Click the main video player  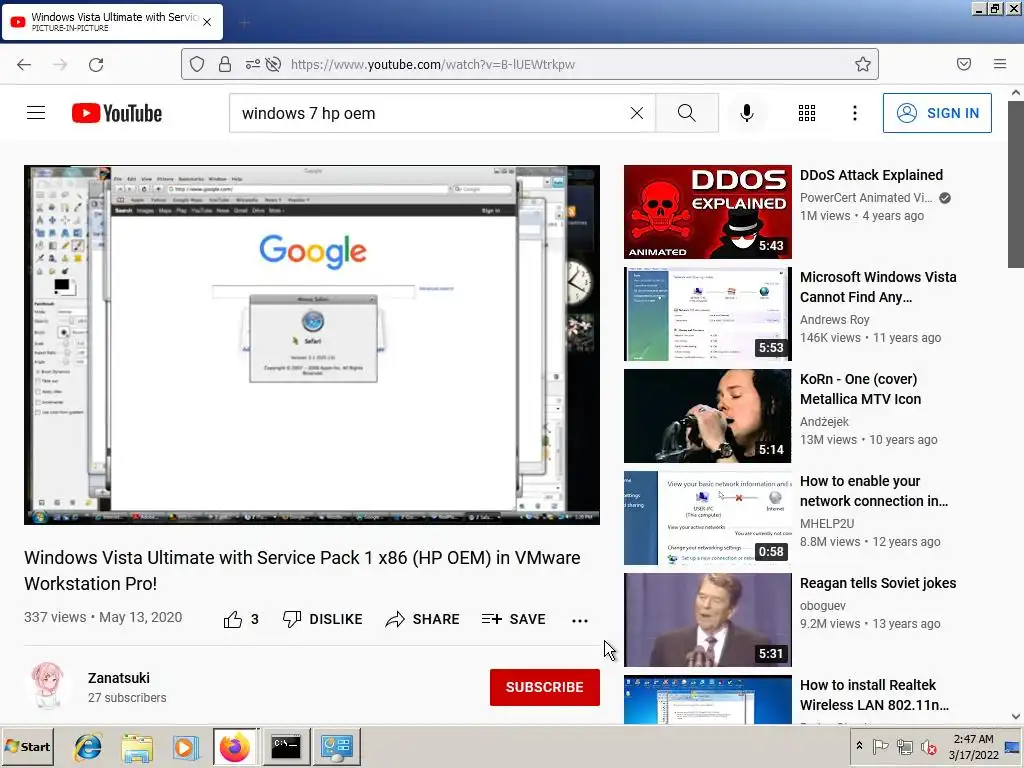click(x=312, y=345)
